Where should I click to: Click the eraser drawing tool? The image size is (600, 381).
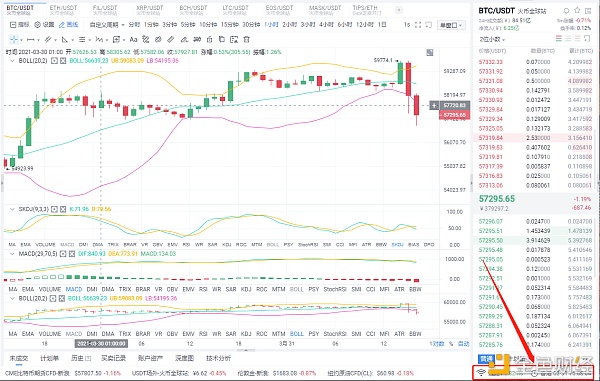pyautogui.click(x=184, y=39)
